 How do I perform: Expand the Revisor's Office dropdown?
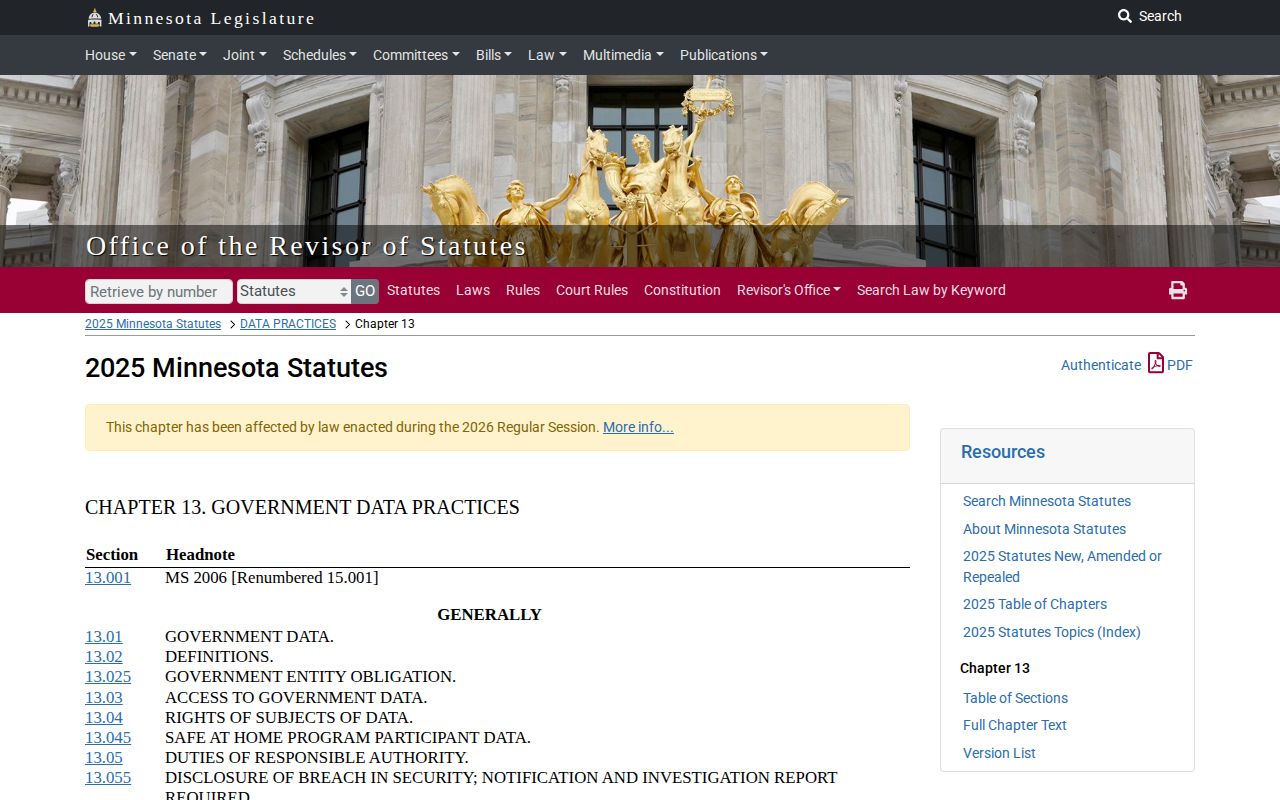788,290
